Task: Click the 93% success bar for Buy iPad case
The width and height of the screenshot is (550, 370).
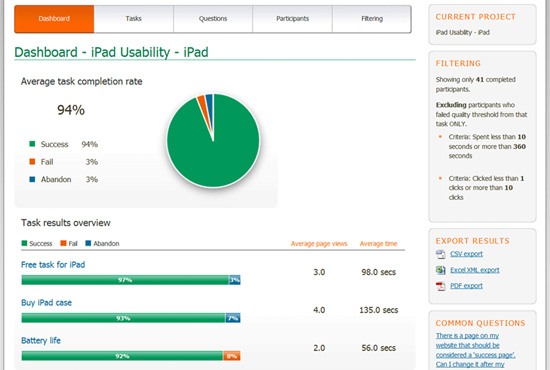Action: (123, 318)
